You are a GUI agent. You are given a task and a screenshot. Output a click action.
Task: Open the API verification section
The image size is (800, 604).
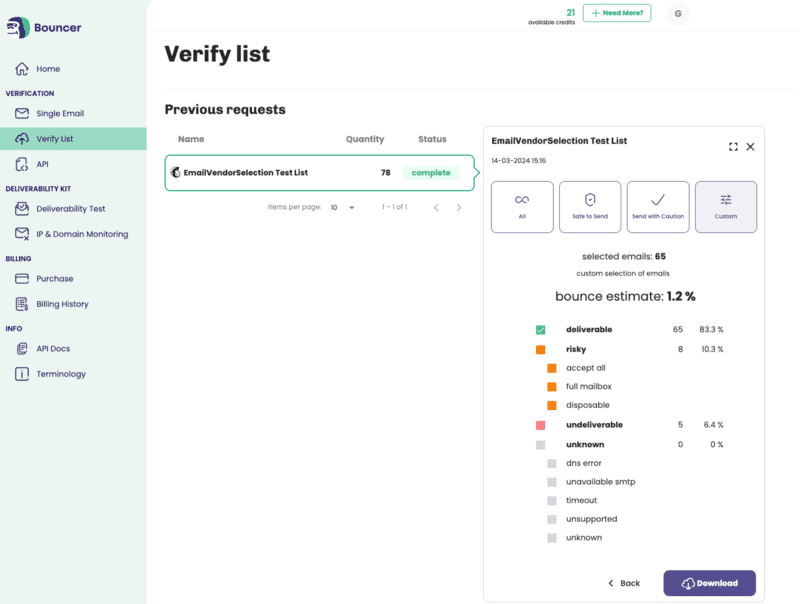[42, 164]
